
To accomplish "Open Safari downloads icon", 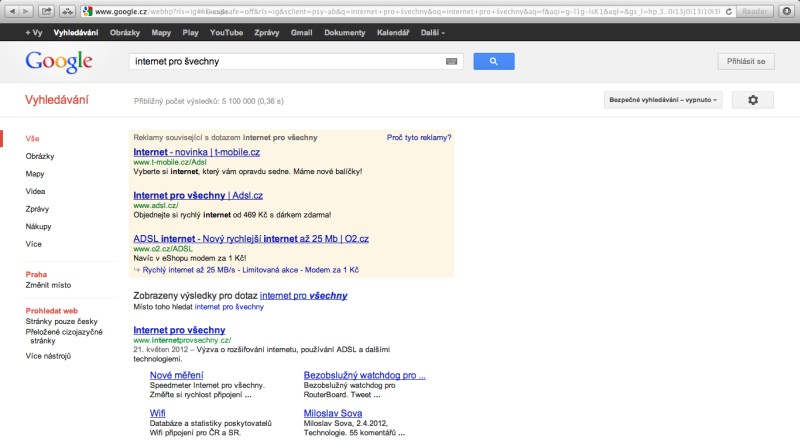I will coord(787,11).
